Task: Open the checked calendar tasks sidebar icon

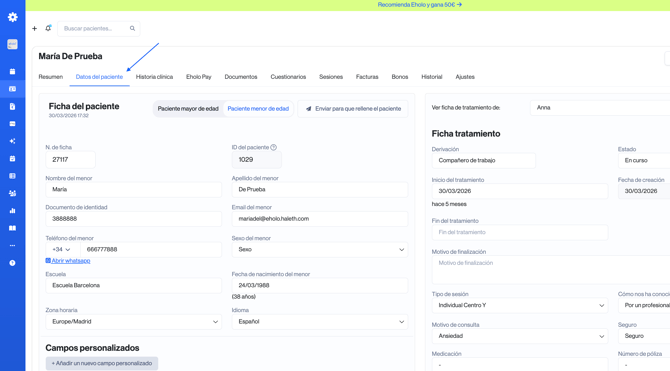Action: (x=12, y=159)
